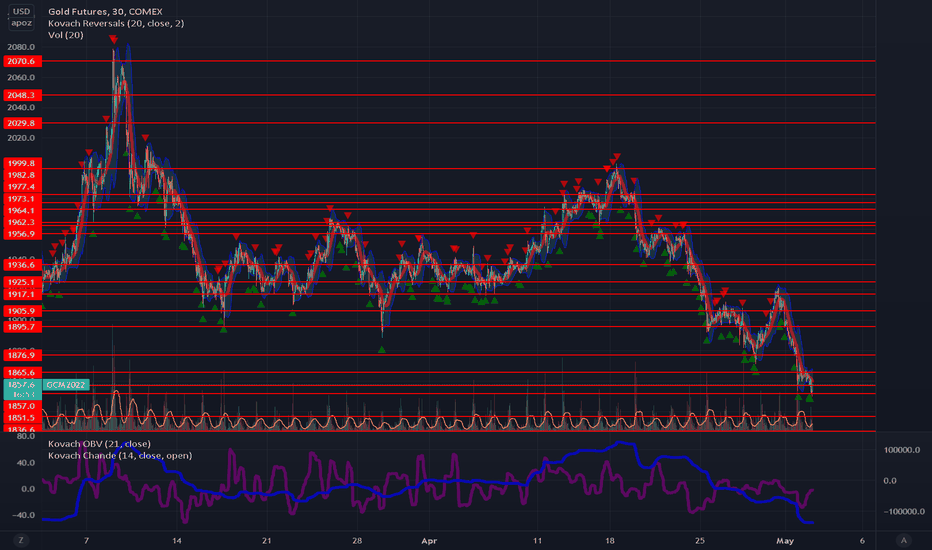
Task: Select the 1982.8 price level label
Action: point(21,175)
